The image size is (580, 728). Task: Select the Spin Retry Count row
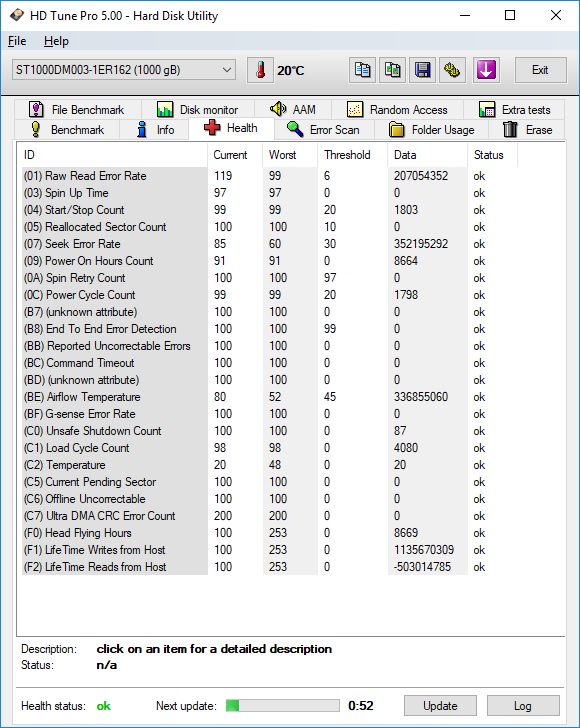(269, 278)
